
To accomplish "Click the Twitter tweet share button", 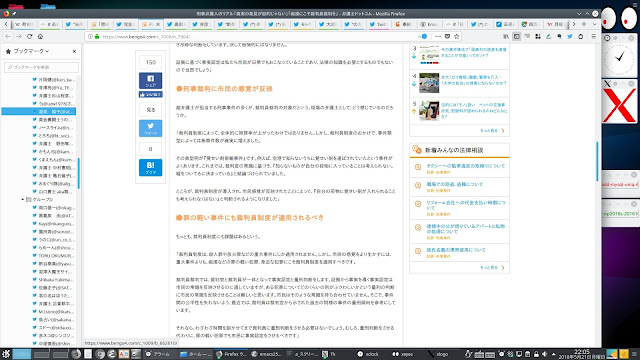I will [150, 128].
